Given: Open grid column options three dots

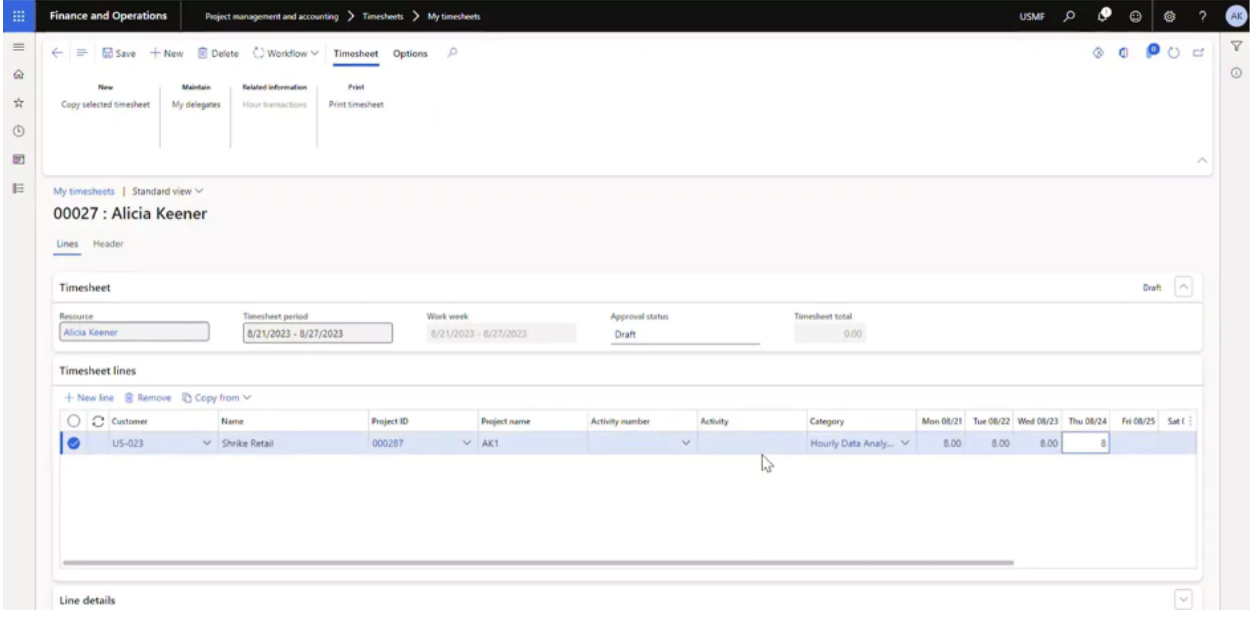Looking at the screenshot, I should tap(1189, 421).
